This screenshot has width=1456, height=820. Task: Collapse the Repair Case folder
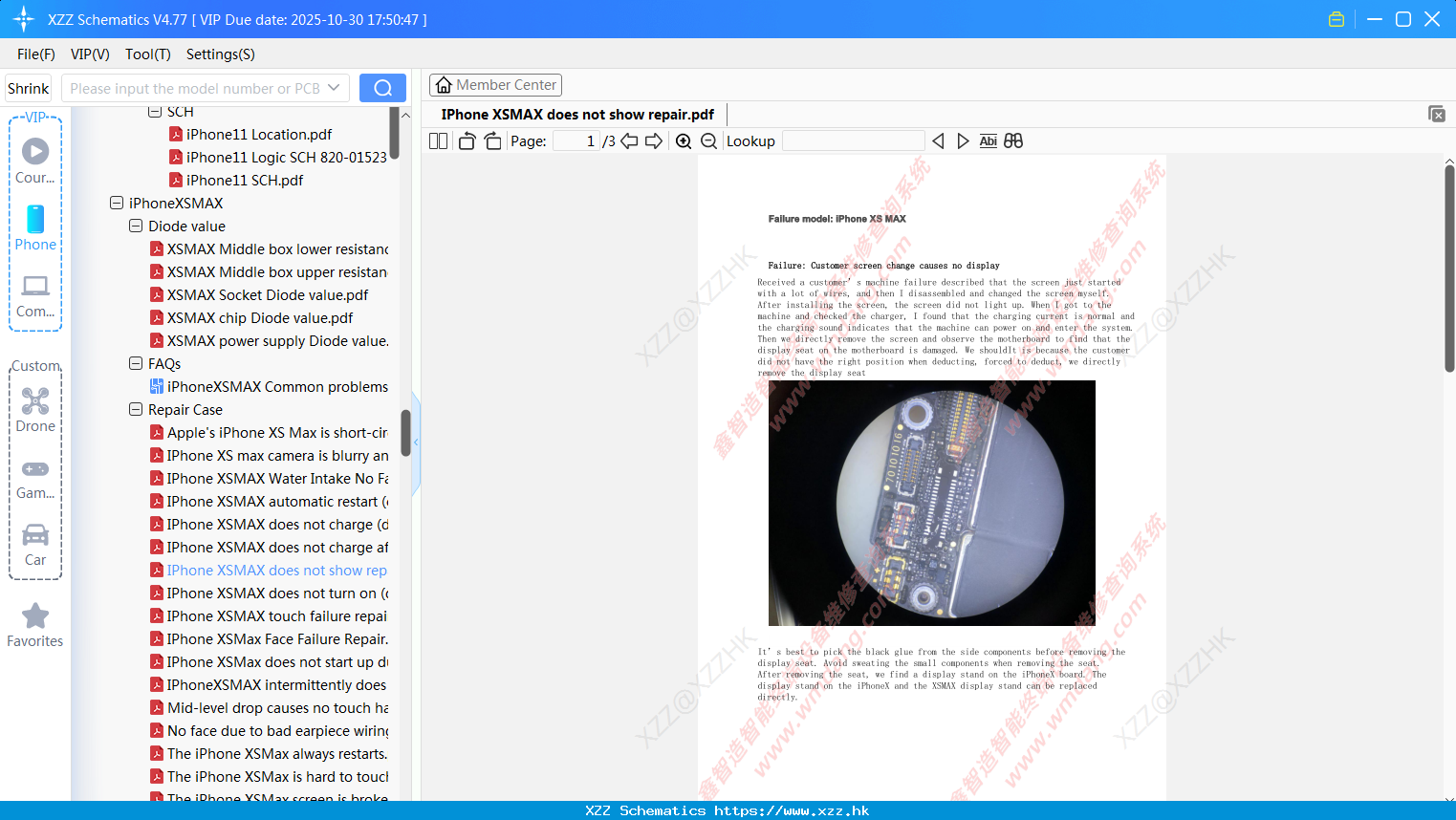136,409
